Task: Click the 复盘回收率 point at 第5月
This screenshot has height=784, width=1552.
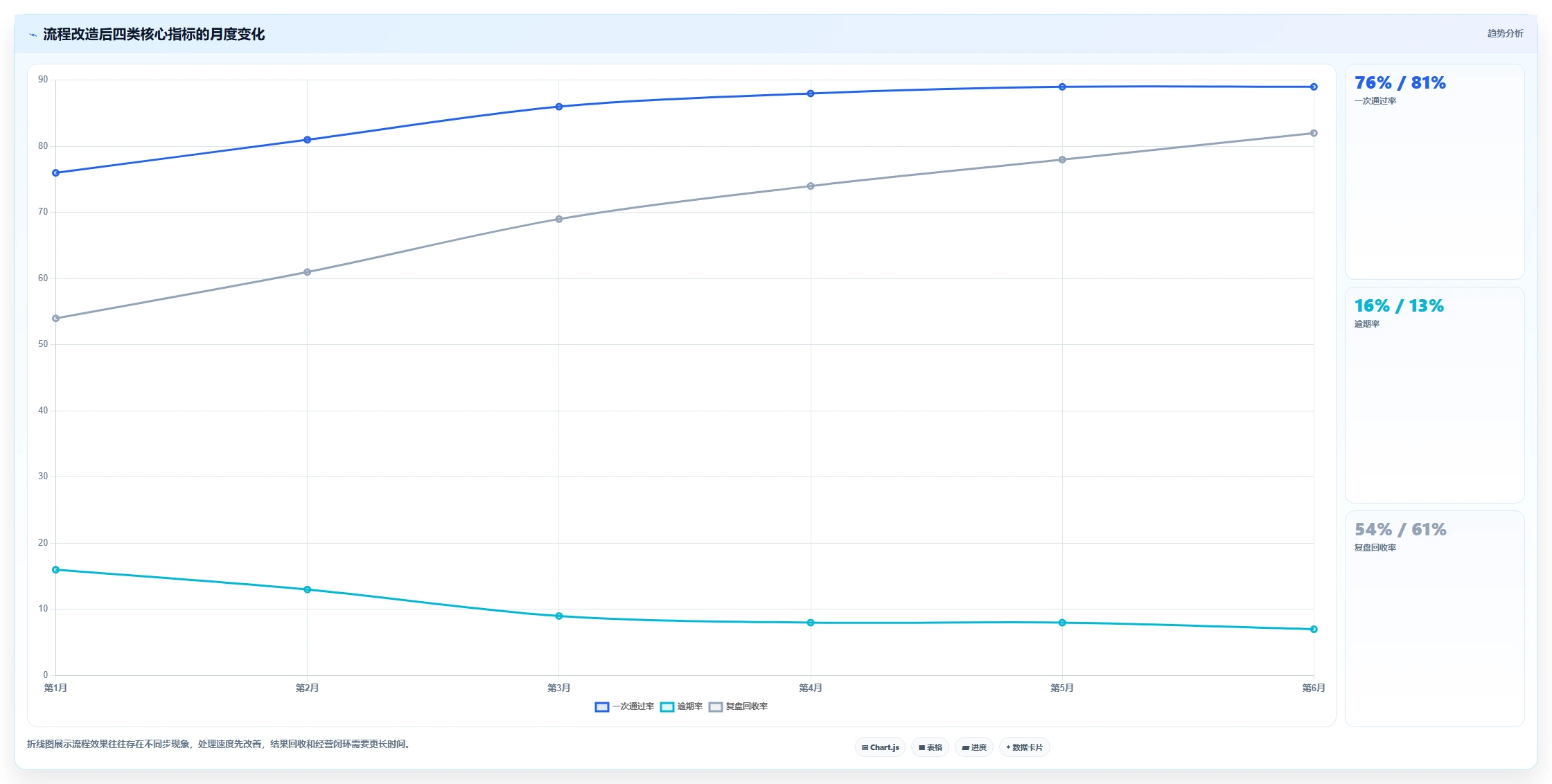Action: (x=1062, y=160)
